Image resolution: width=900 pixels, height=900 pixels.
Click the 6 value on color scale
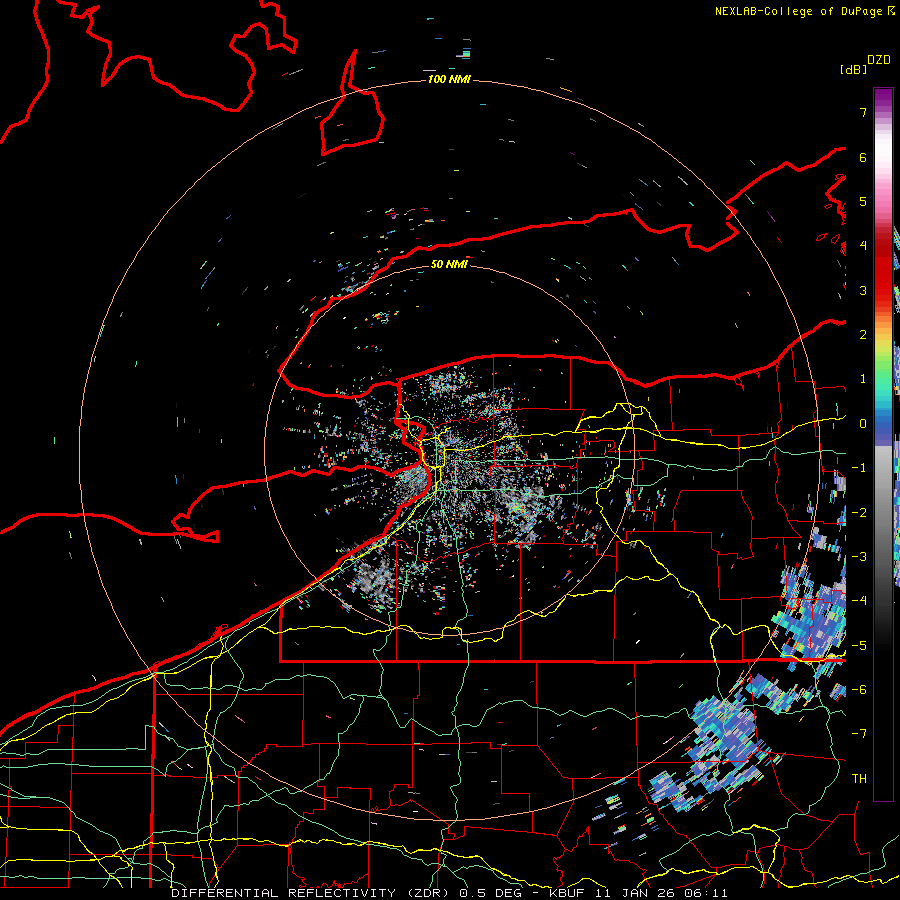coord(863,157)
